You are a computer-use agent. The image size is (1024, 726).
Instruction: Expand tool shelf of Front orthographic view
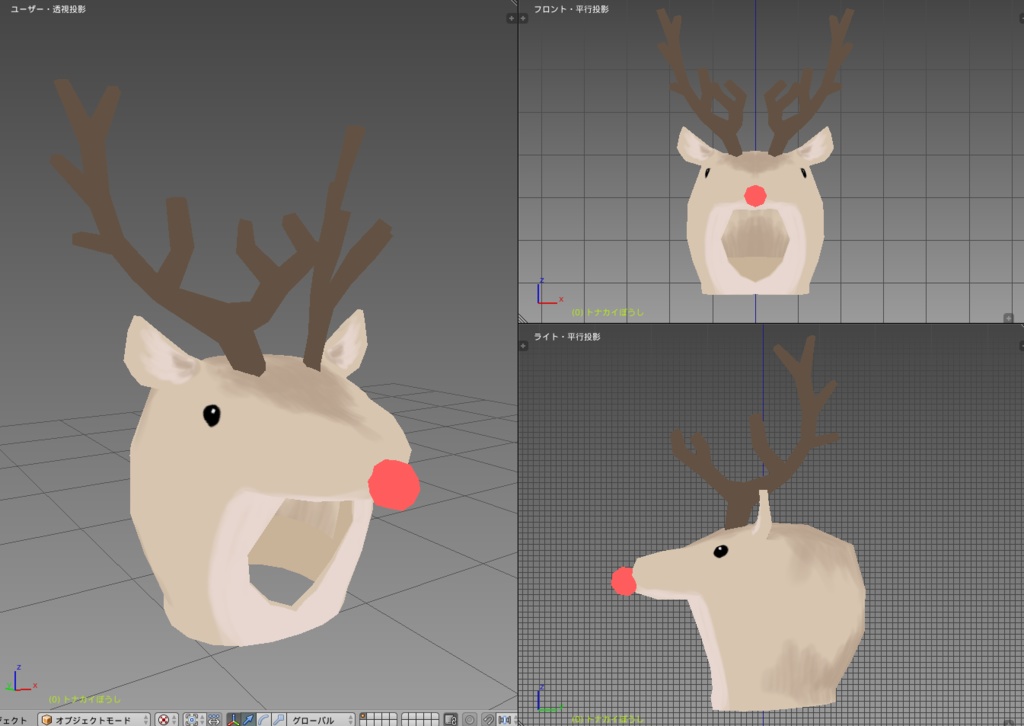523,18
